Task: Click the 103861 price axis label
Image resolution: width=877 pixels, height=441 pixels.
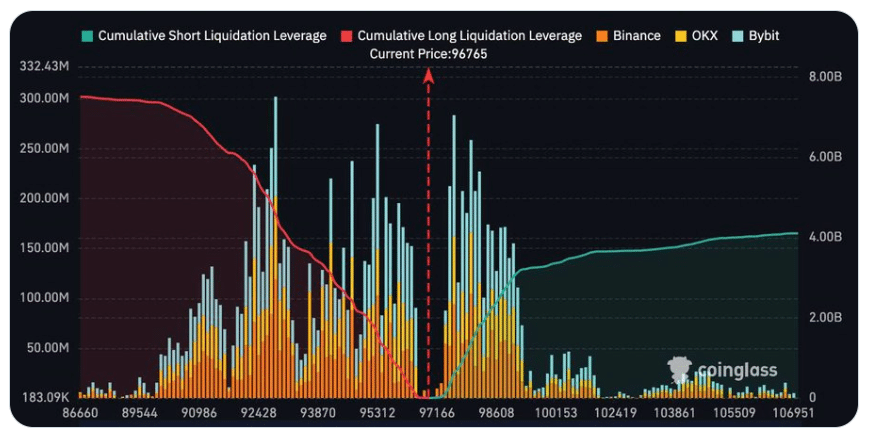Action: tap(675, 414)
